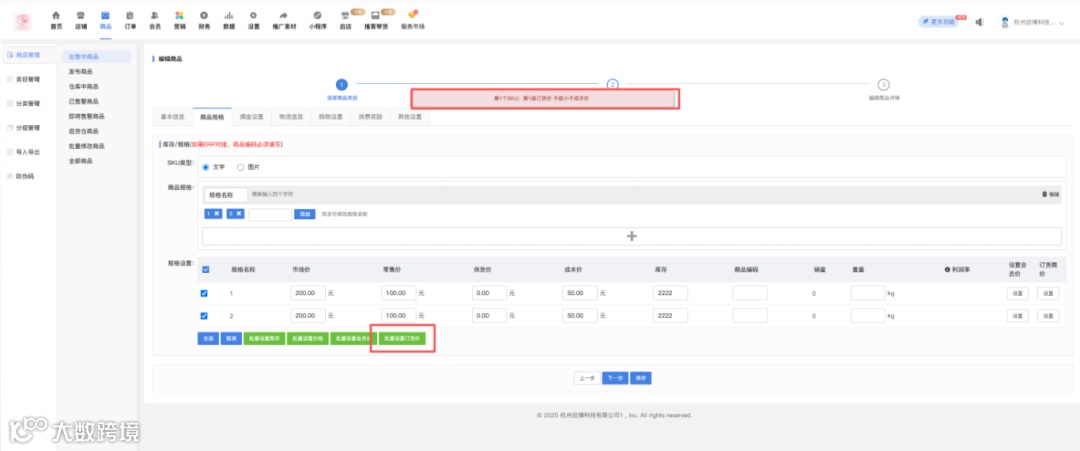This screenshot has height=451, width=1080.
Task: Switch to the 商品规格 tab
Action: (212, 117)
